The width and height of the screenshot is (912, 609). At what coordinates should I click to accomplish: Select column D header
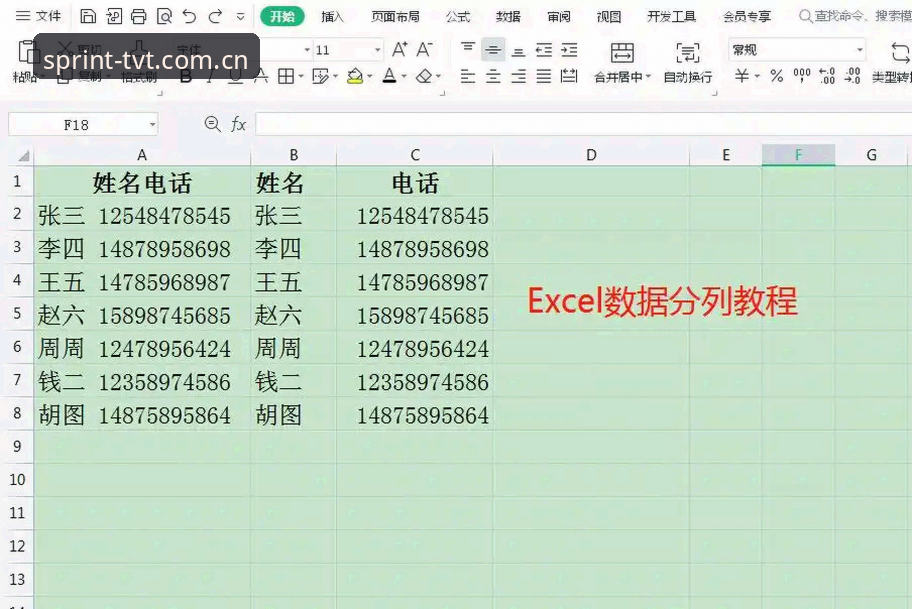tap(591, 155)
